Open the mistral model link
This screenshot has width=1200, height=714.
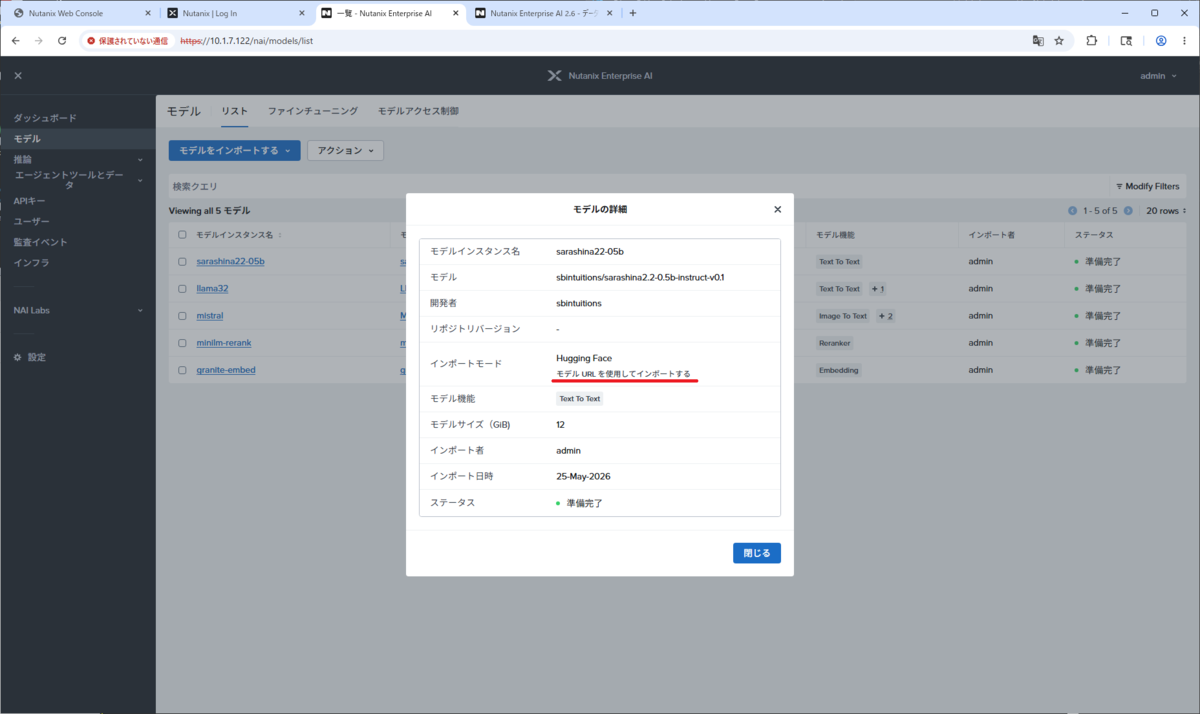tap(211, 316)
